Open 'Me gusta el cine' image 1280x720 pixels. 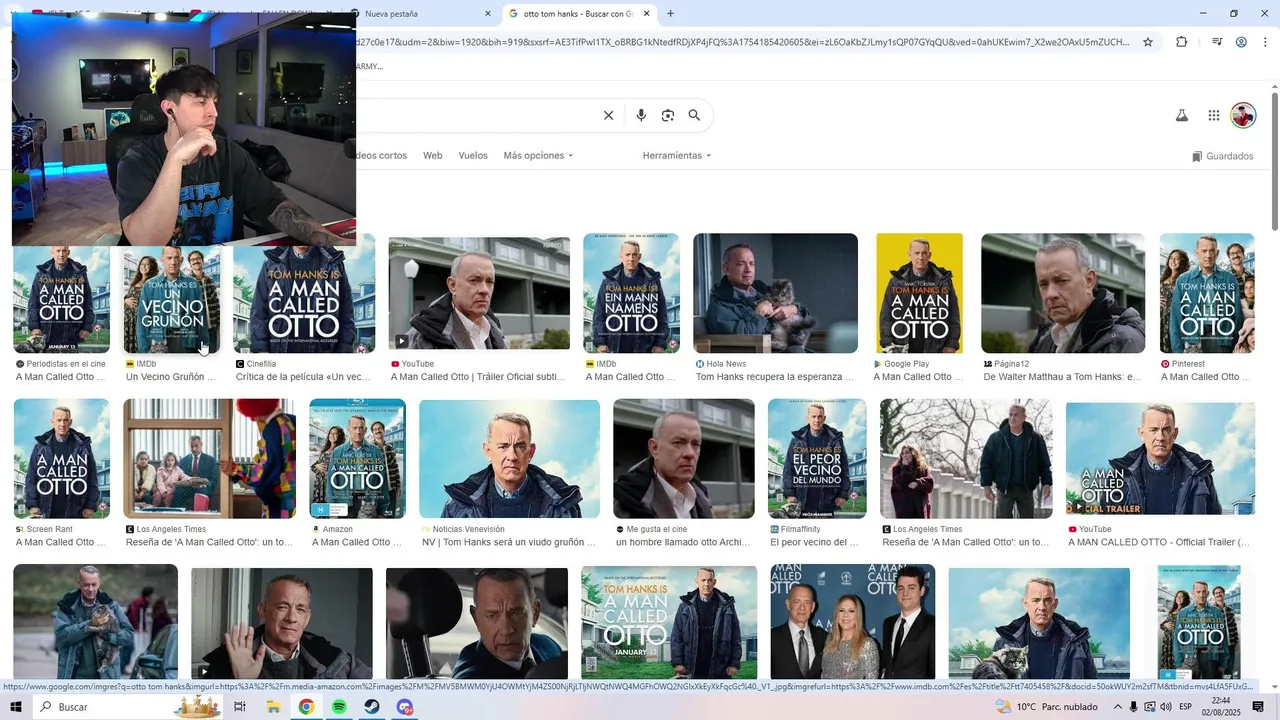[684, 458]
